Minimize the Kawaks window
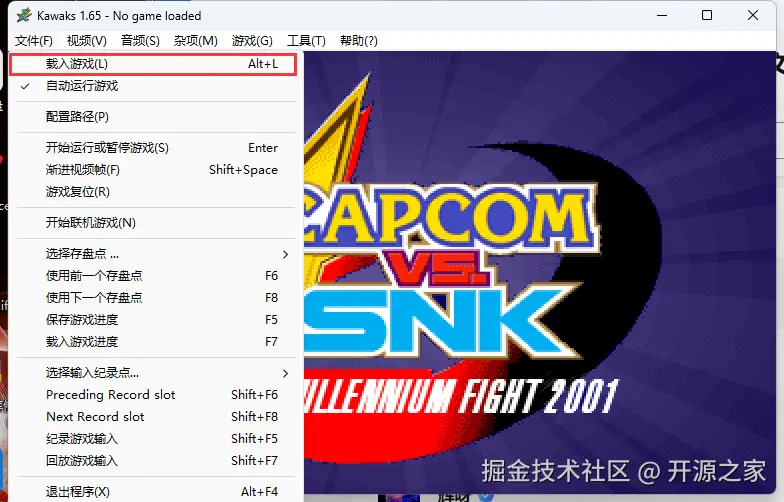Image resolution: width=784 pixels, height=502 pixels. coord(662,16)
